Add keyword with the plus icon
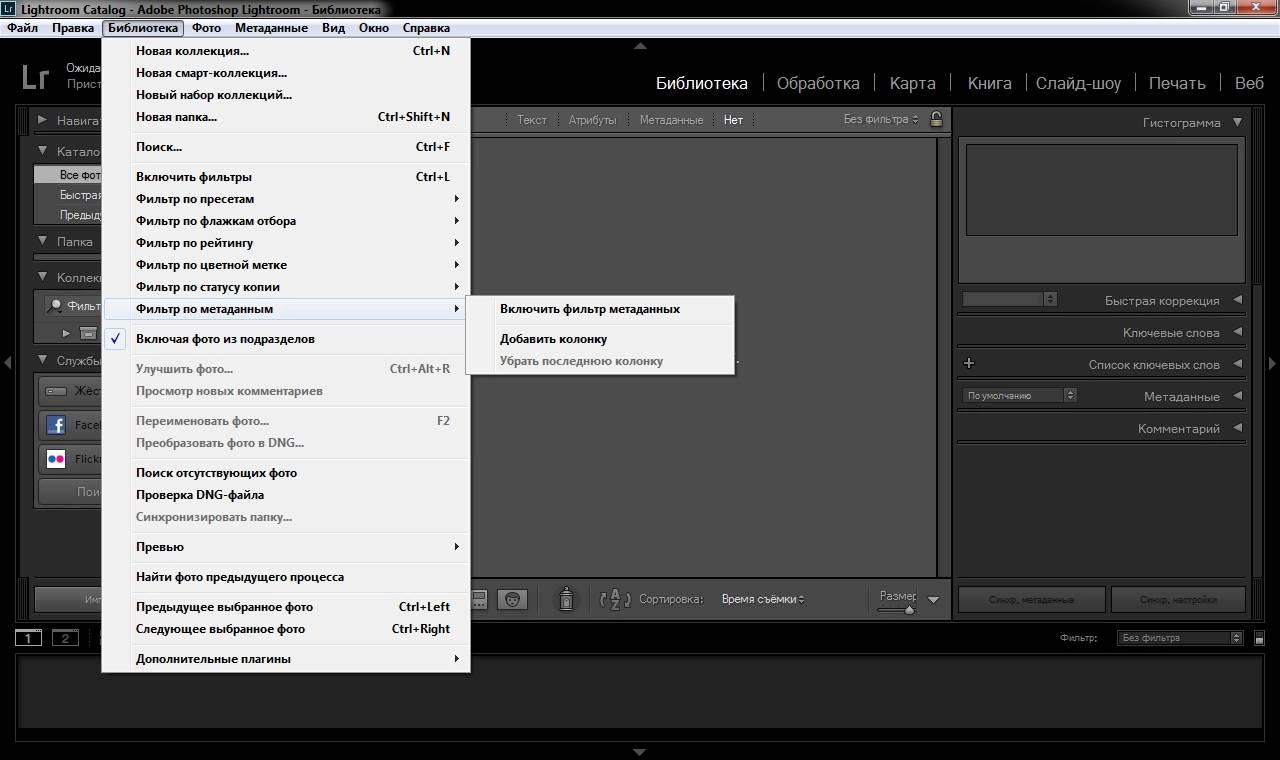1280x760 pixels. (x=968, y=364)
